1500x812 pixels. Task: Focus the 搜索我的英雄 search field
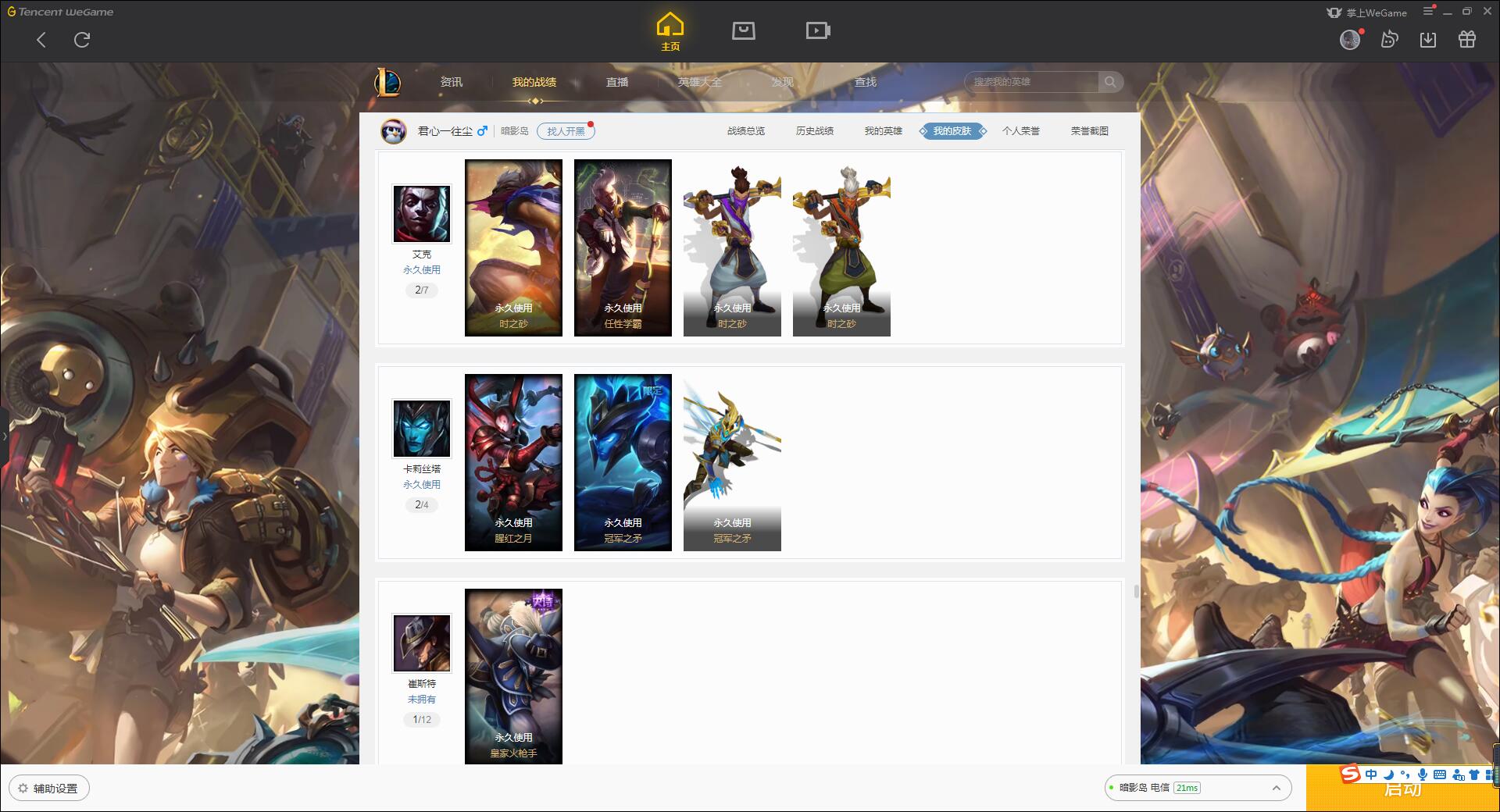tap(1031, 82)
